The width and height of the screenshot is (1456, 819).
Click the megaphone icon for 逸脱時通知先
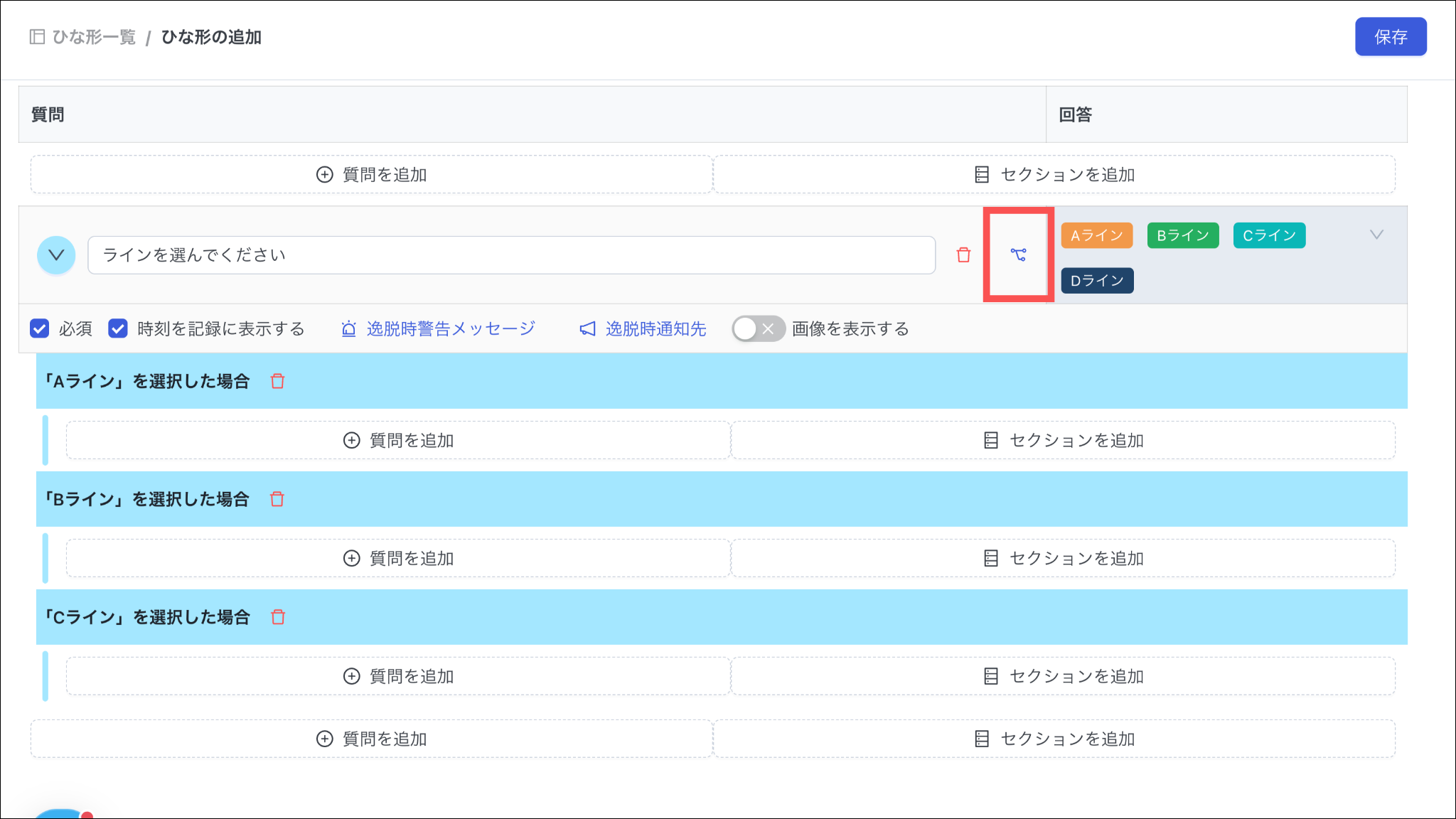(x=587, y=328)
